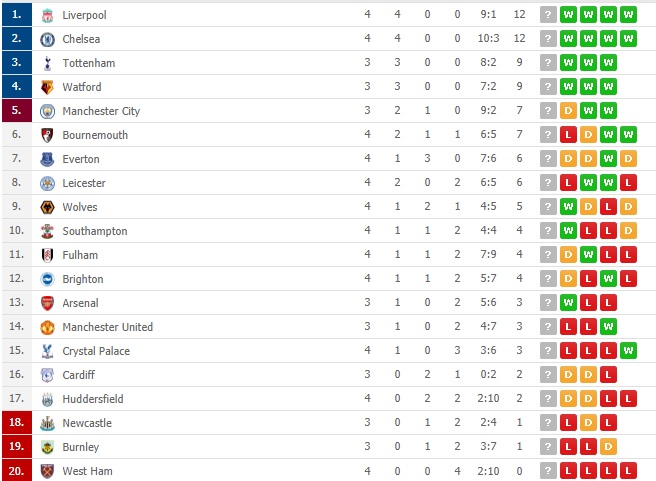Open the Bournemouth team link
The image size is (656, 481).
click(x=95, y=135)
